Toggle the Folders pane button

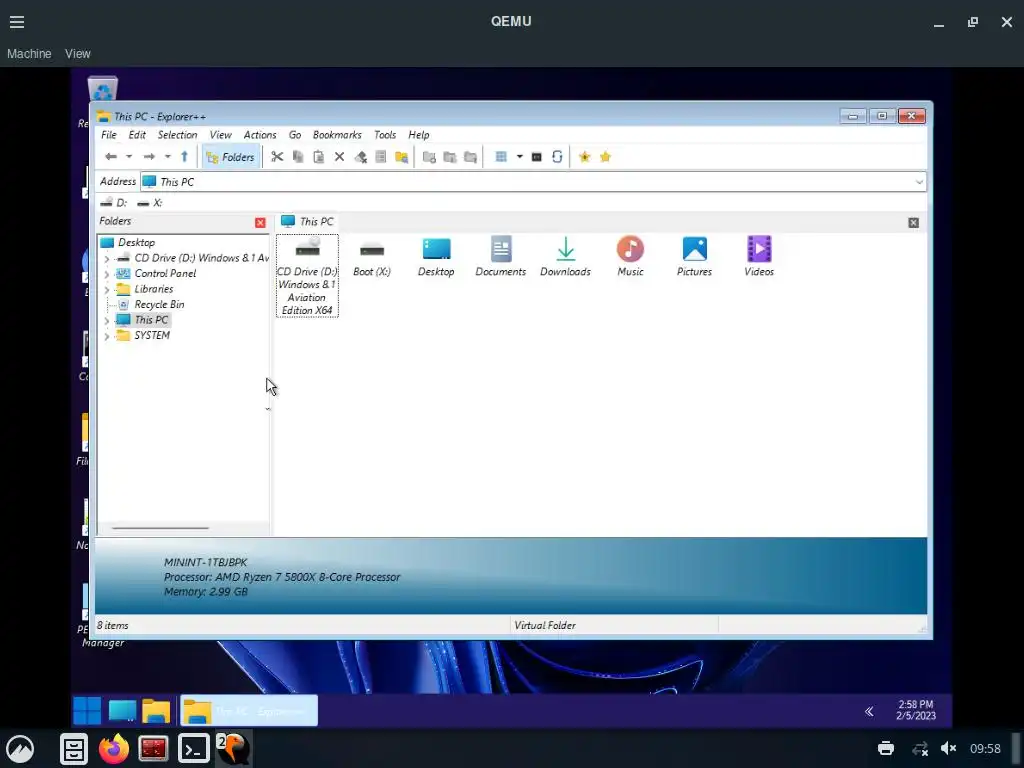click(x=230, y=157)
